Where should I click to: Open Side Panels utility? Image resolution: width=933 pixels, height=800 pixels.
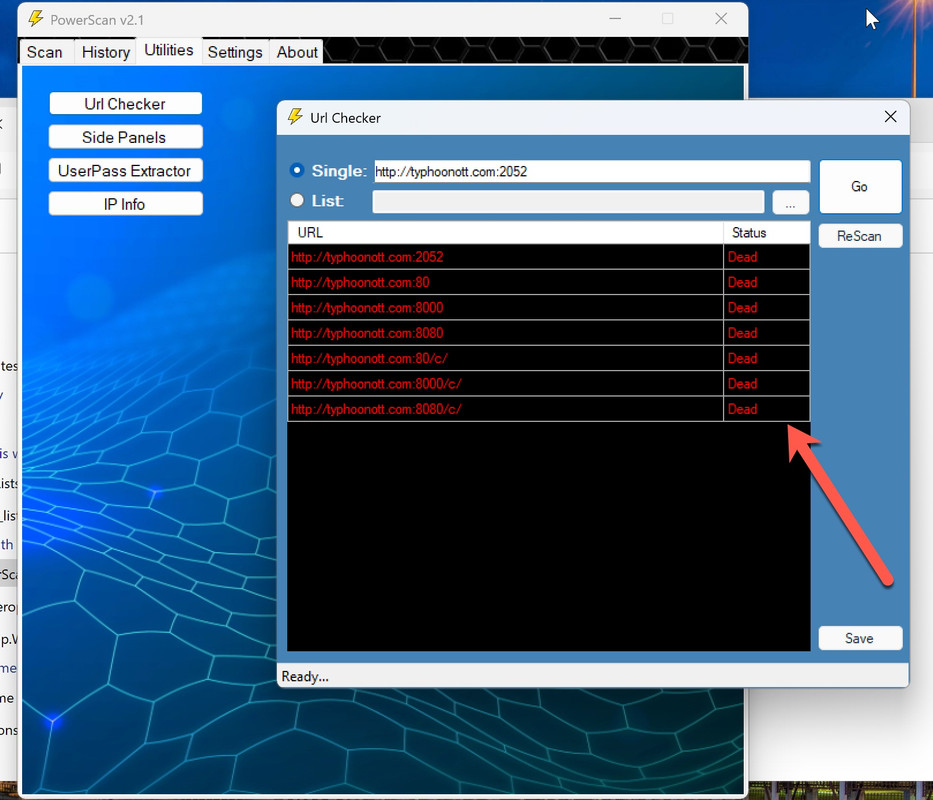[x=126, y=137]
